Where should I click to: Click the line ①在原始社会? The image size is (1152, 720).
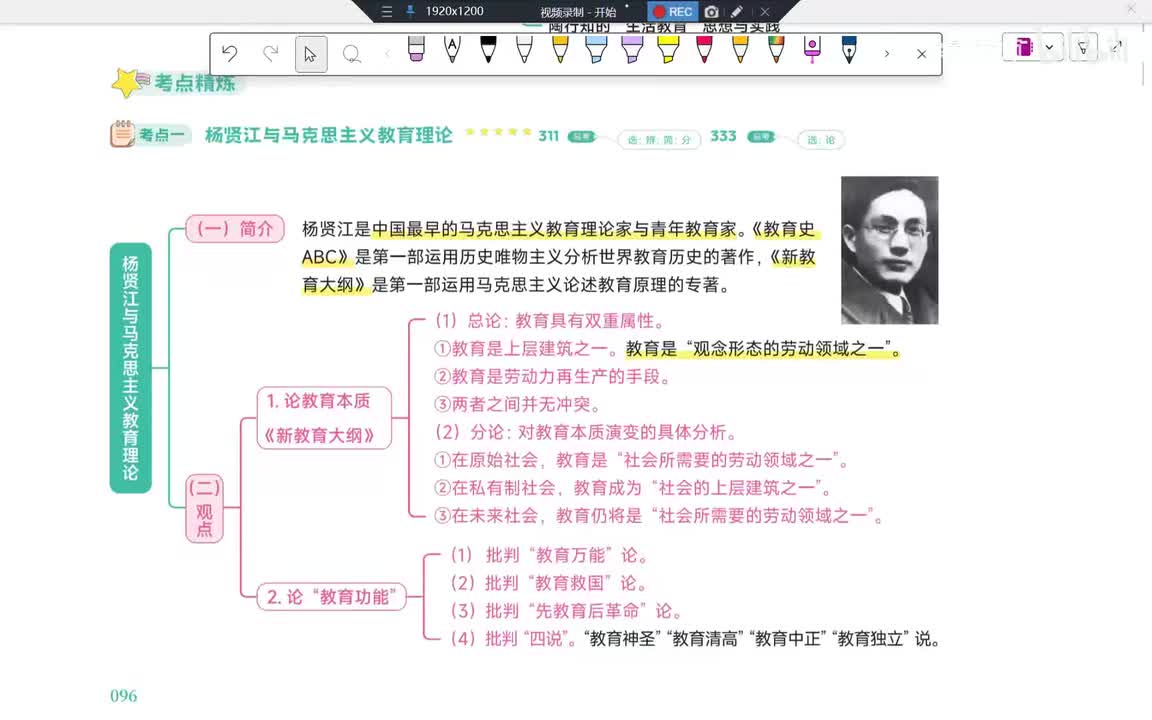click(x=641, y=460)
